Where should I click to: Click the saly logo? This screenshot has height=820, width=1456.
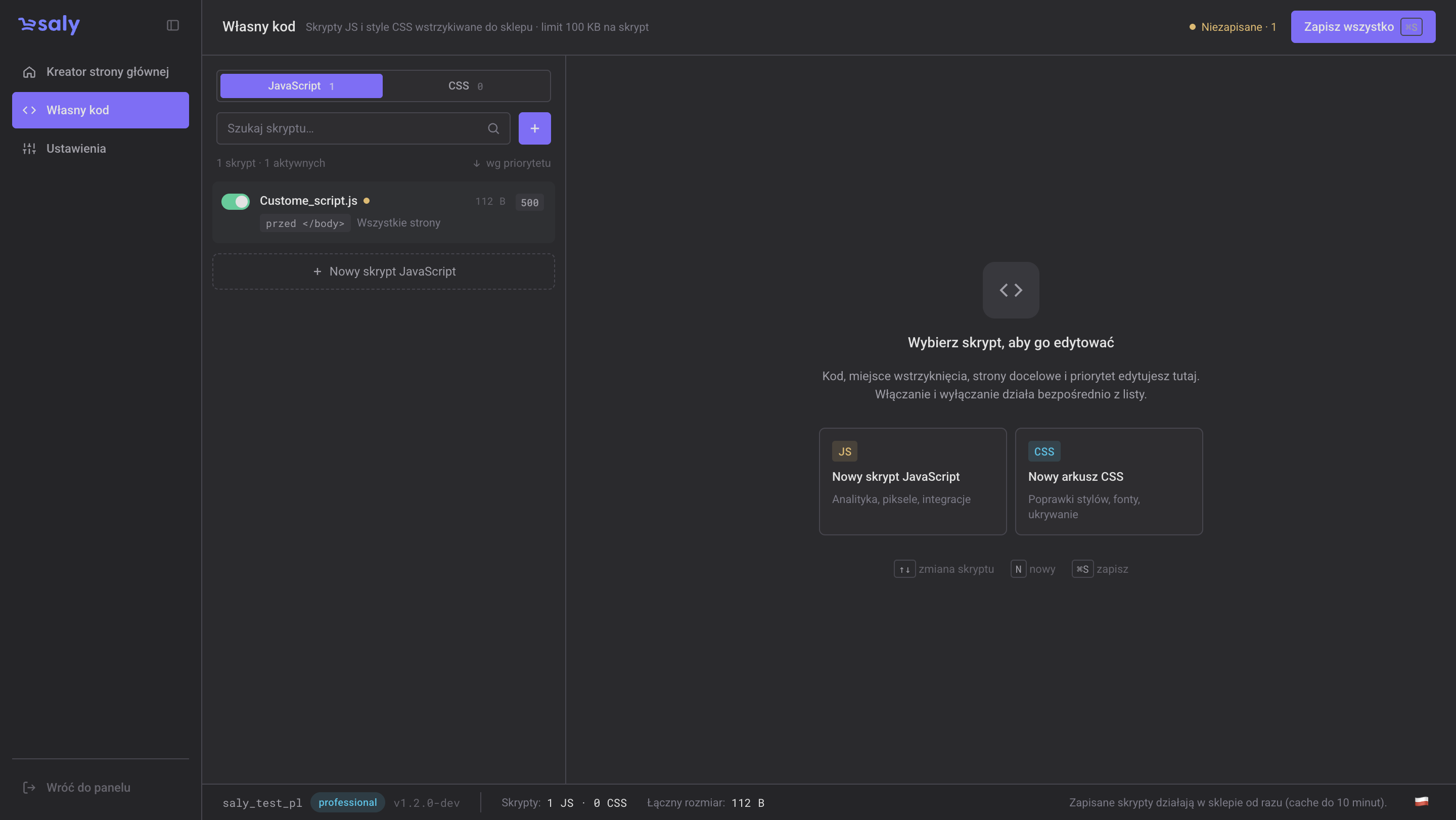pyautogui.click(x=49, y=25)
